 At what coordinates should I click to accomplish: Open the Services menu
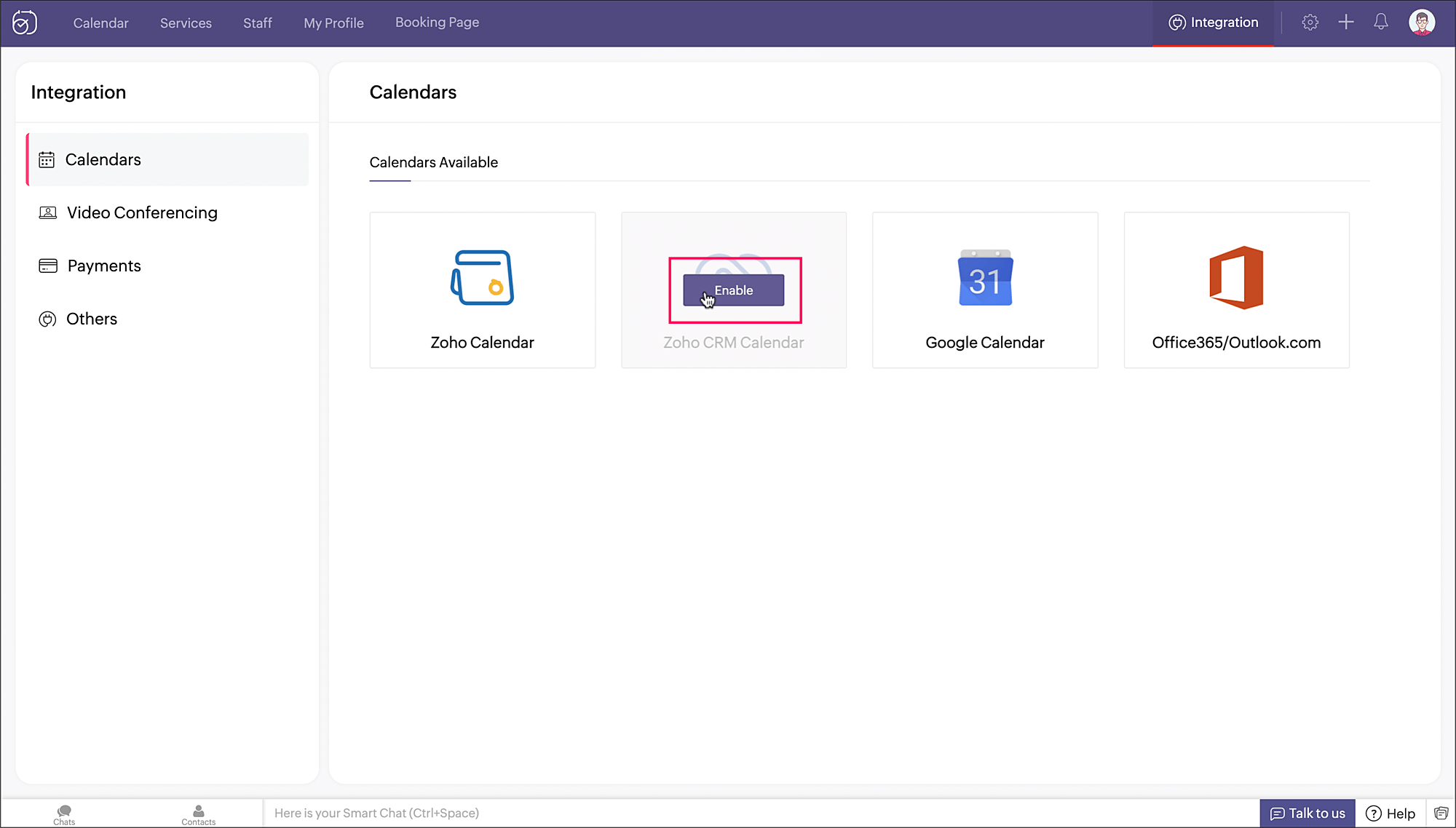(x=186, y=23)
